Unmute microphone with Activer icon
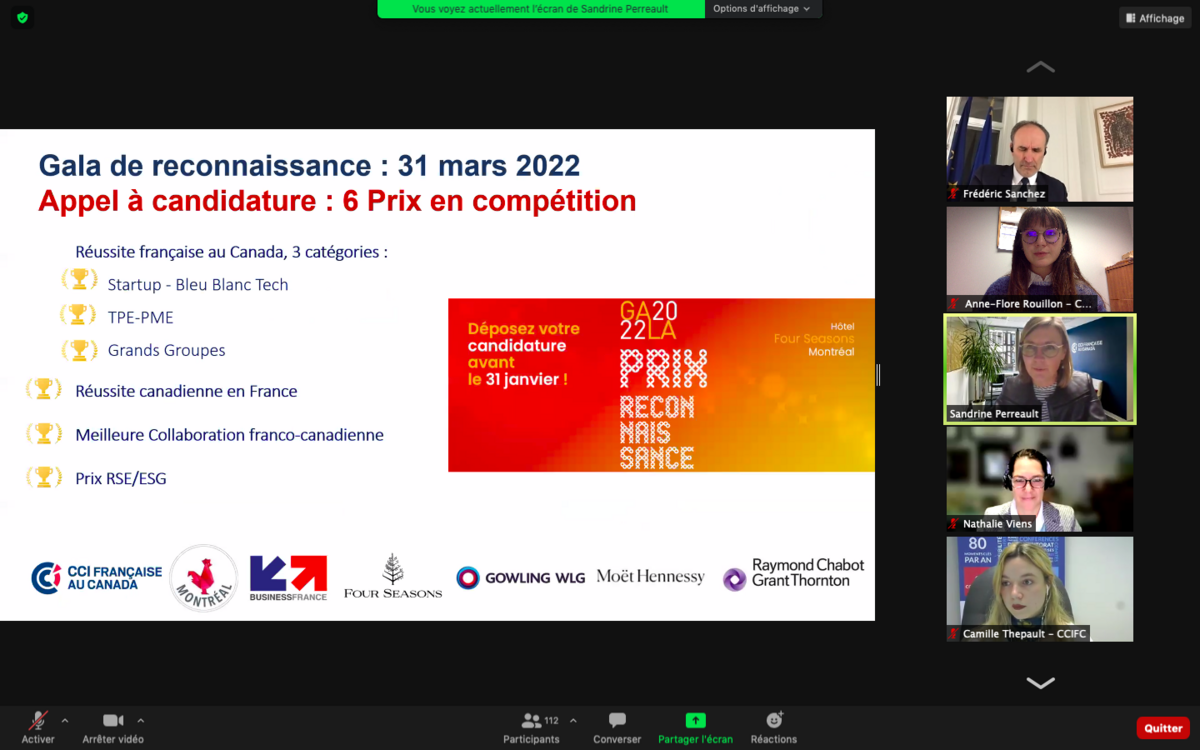This screenshot has height=750, width=1200. tap(38, 722)
